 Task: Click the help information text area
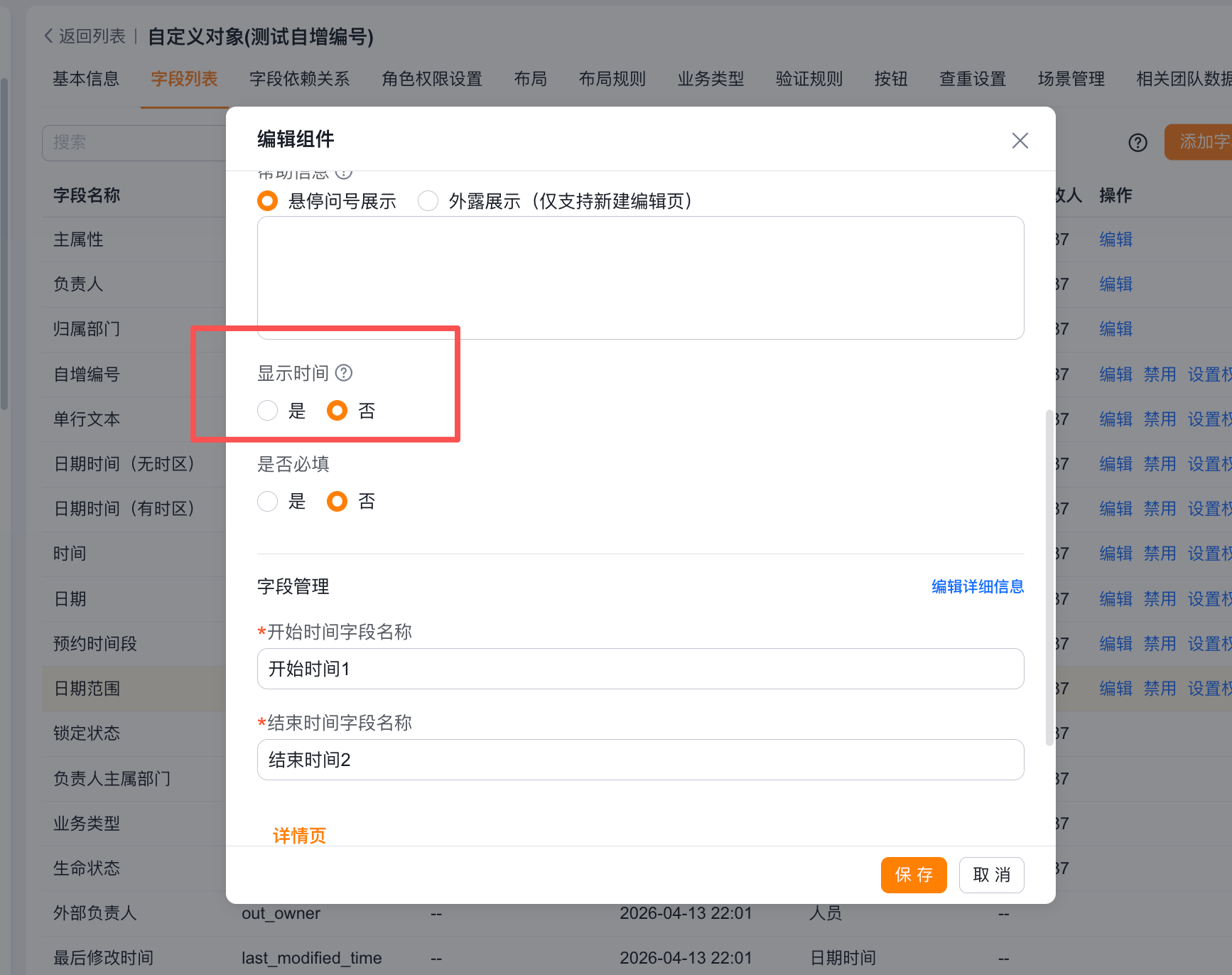pos(640,278)
